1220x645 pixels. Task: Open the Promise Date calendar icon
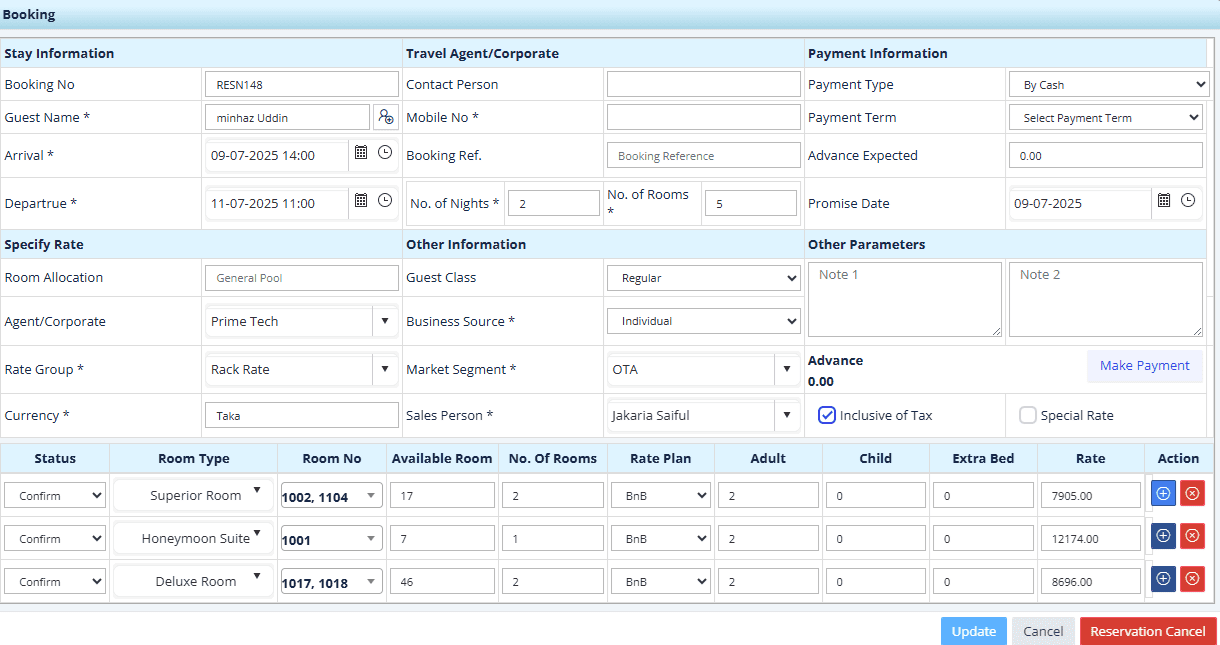tap(1164, 201)
